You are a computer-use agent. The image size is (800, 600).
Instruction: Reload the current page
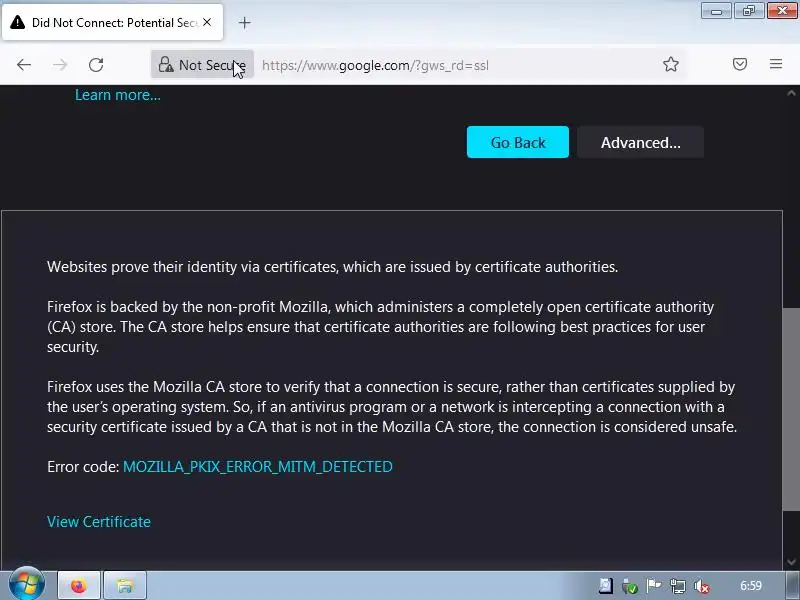96,65
